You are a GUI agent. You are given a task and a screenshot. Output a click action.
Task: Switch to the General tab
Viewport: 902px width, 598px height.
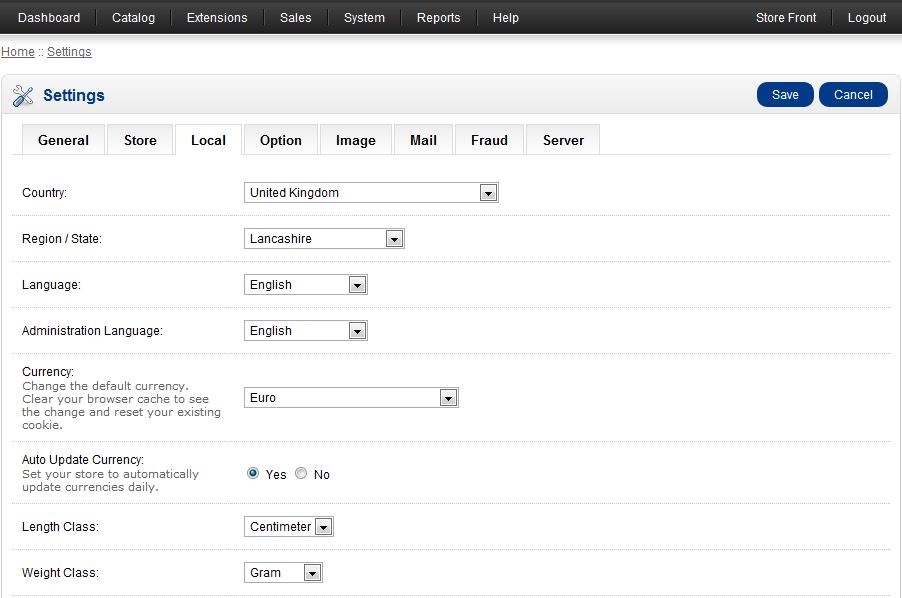[x=63, y=140]
